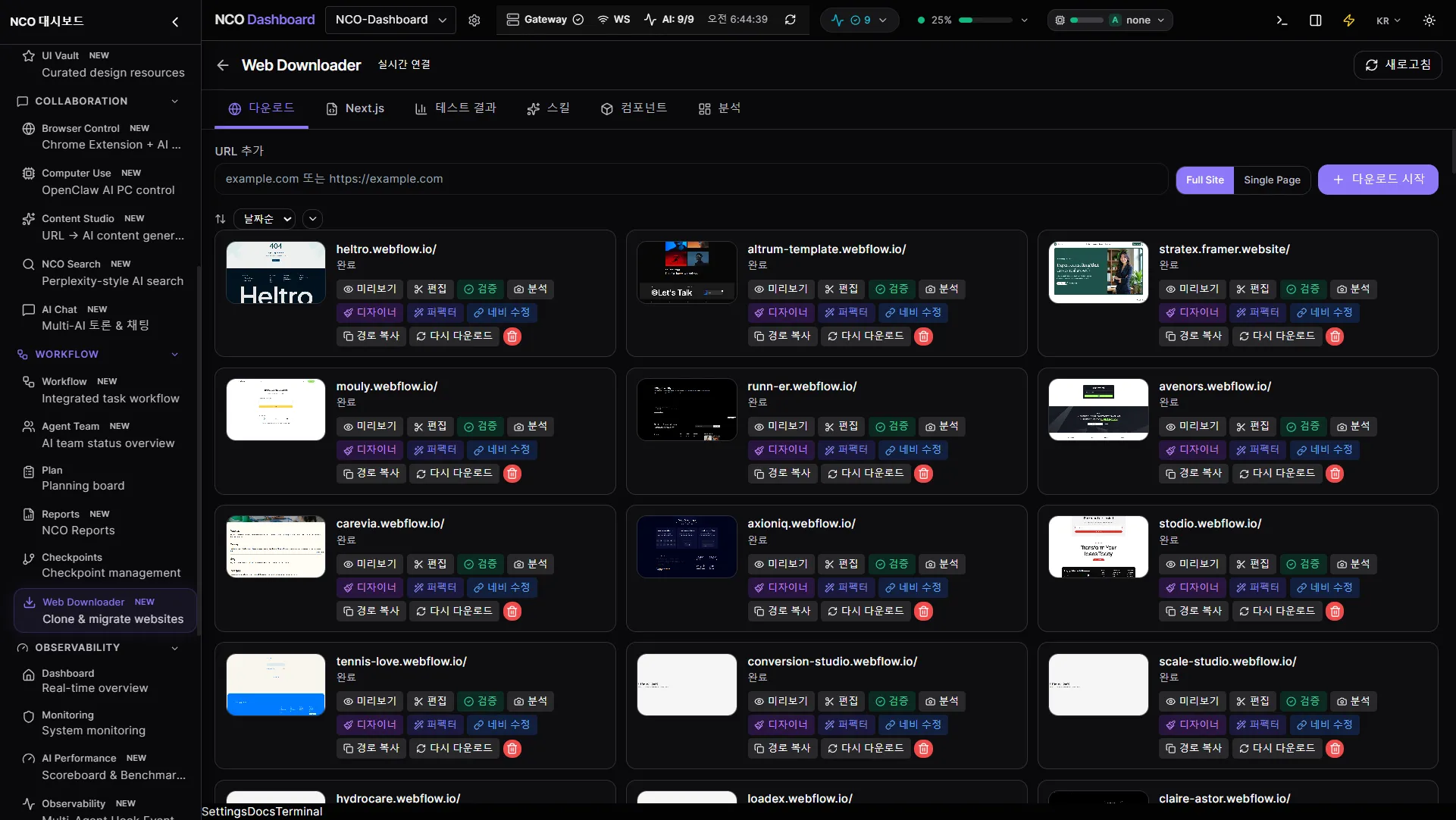Click 편집 on the mouly.webflow.io card
The height and width of the screenshot is (820, 1456).
[431, 427]
